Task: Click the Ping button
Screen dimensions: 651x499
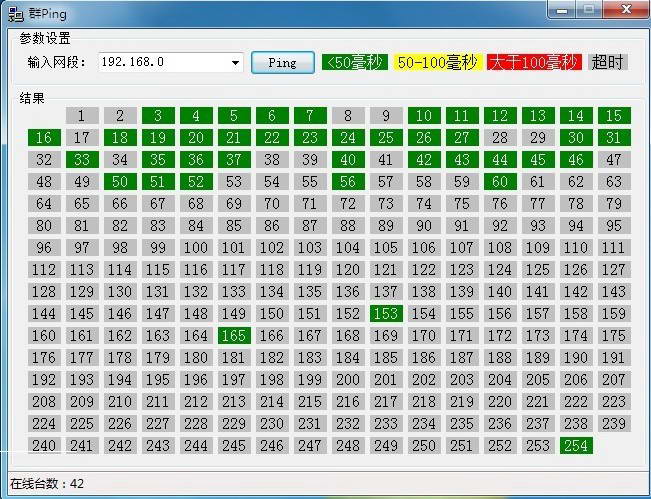Action: 283,62
